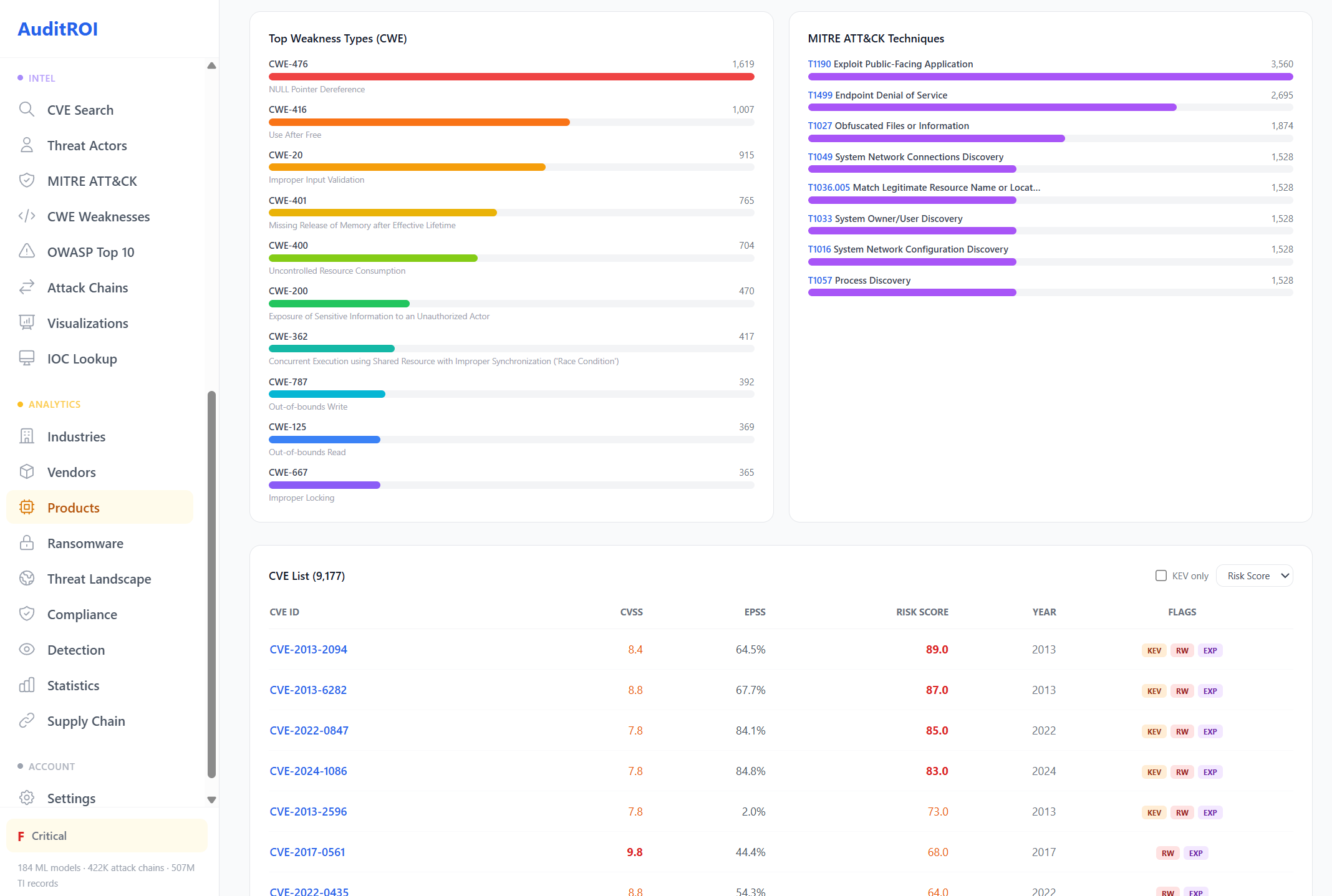Click the CVE Search magnifier icon
The image size is (1332, 896).
click(x=26, y=110)
